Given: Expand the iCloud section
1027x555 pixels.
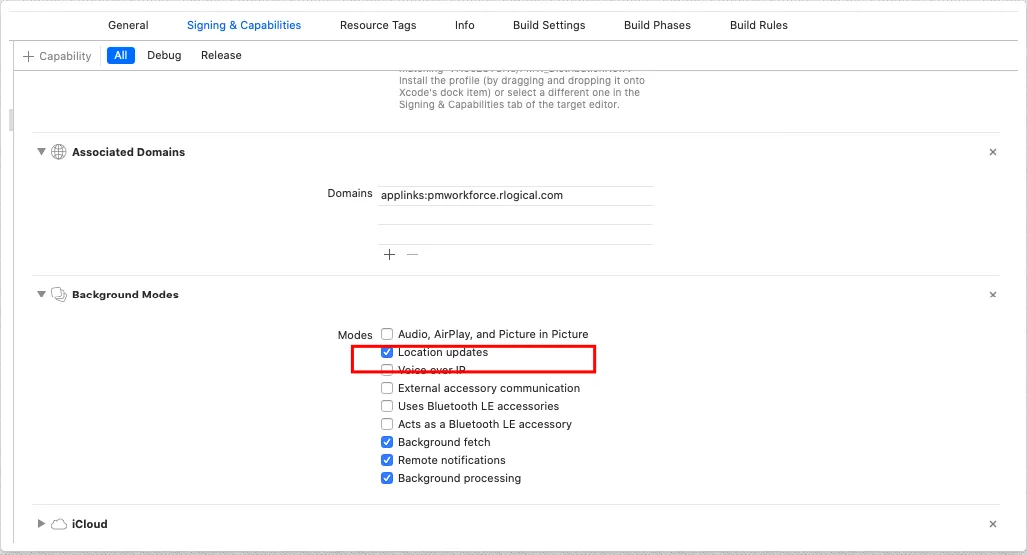Looking at the screenshot, I should pos(41,524).
